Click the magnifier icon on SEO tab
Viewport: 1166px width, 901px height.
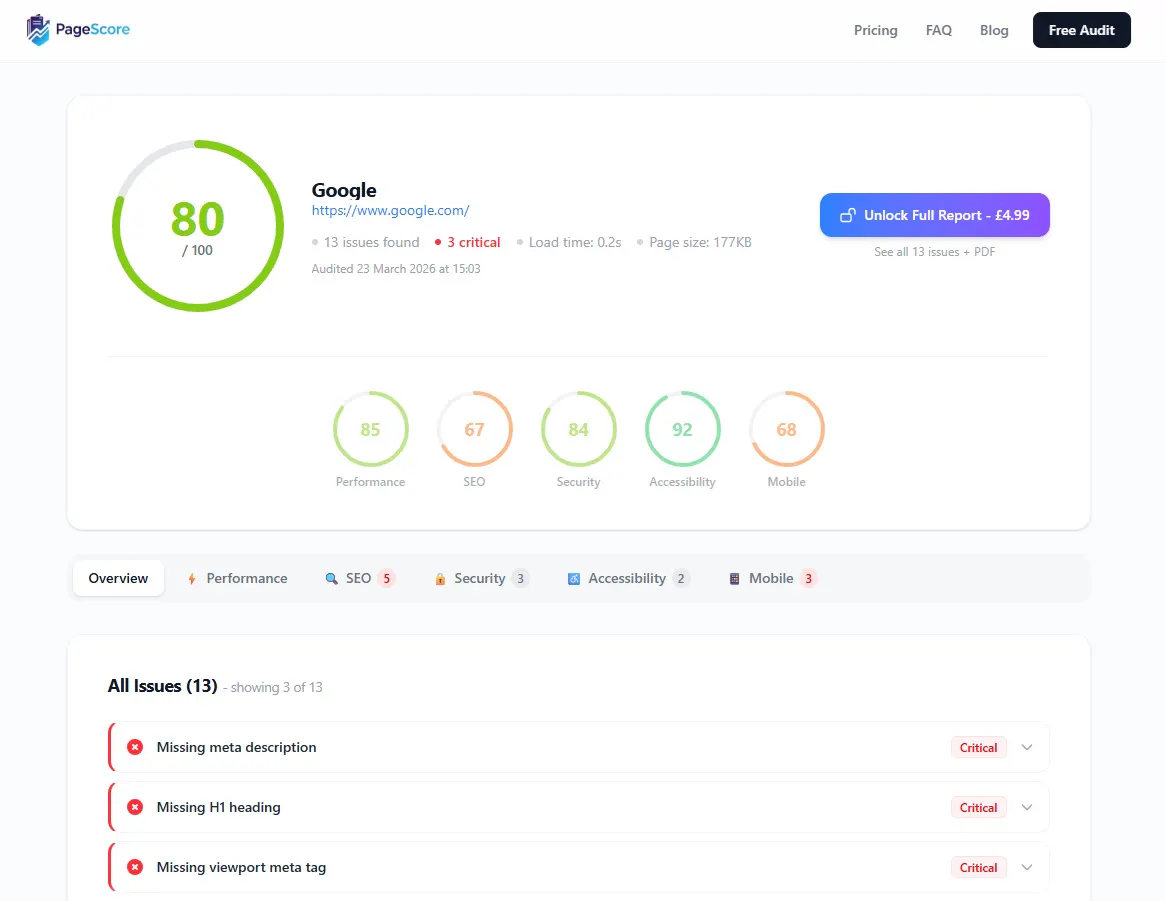pos(332,578)
